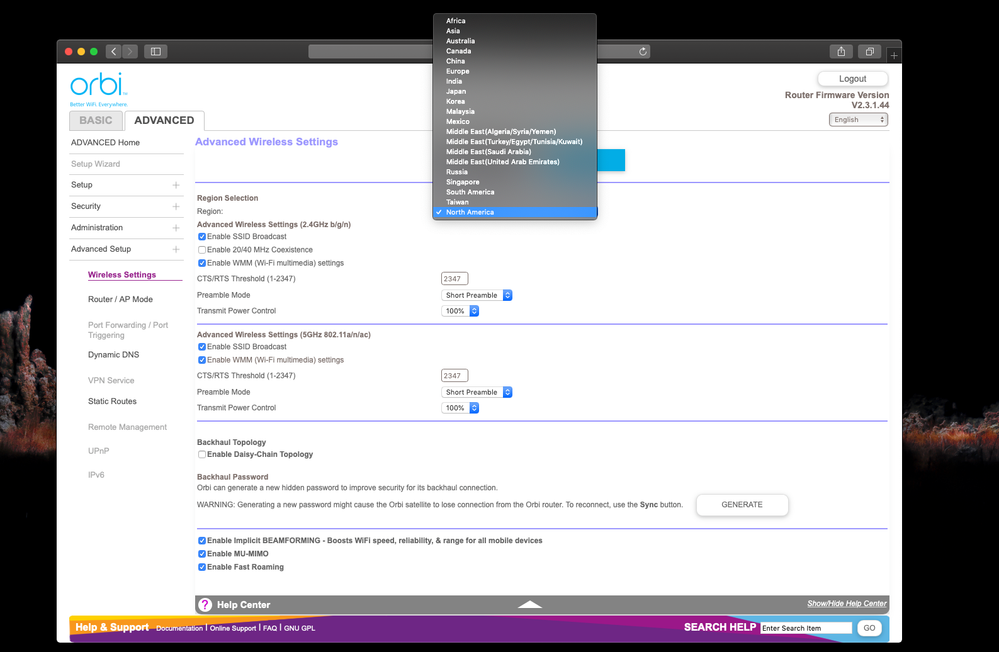Click the Safari back navigation arrow

pyautogui.click(x=113, y=51)
